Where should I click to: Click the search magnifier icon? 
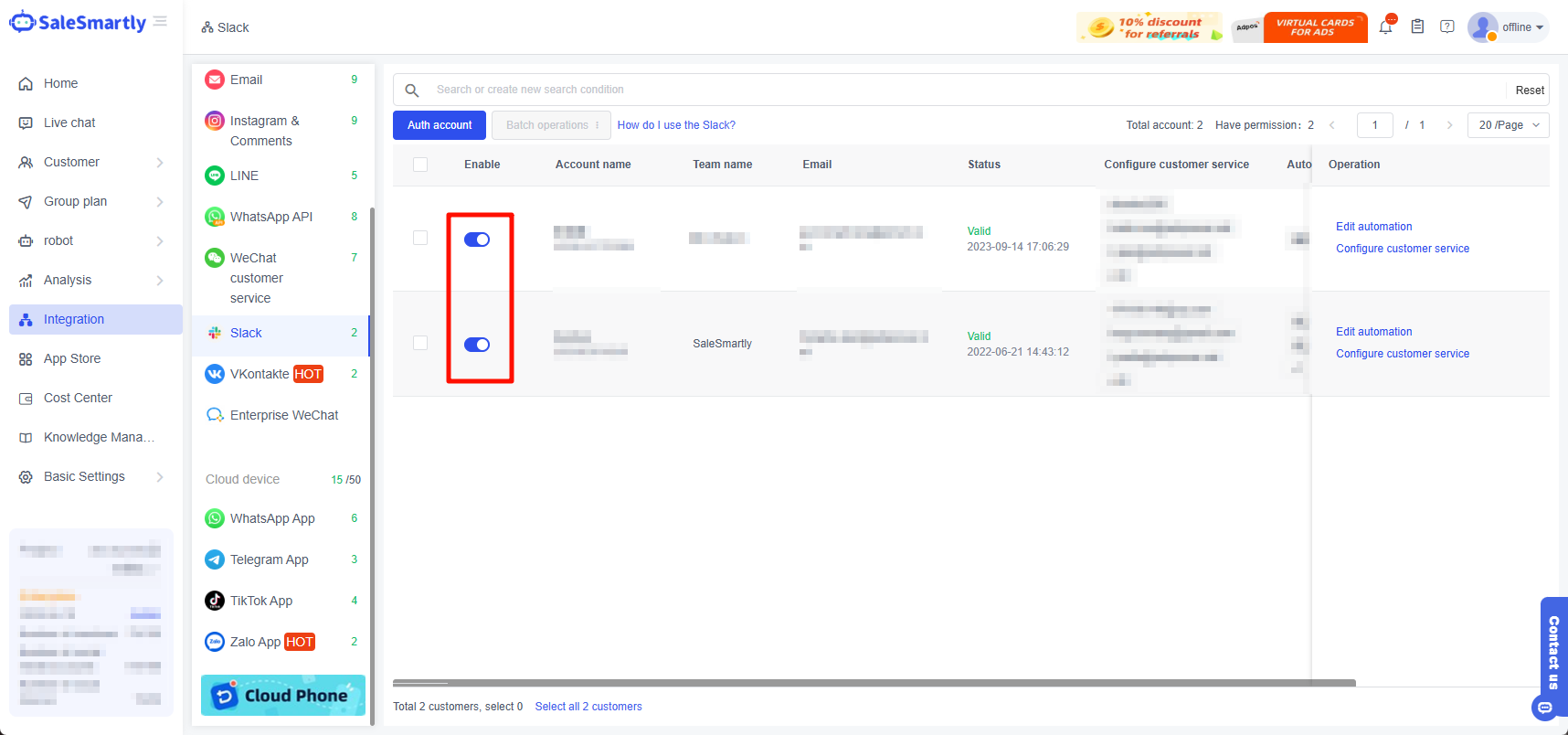click(x=412, y=90)
